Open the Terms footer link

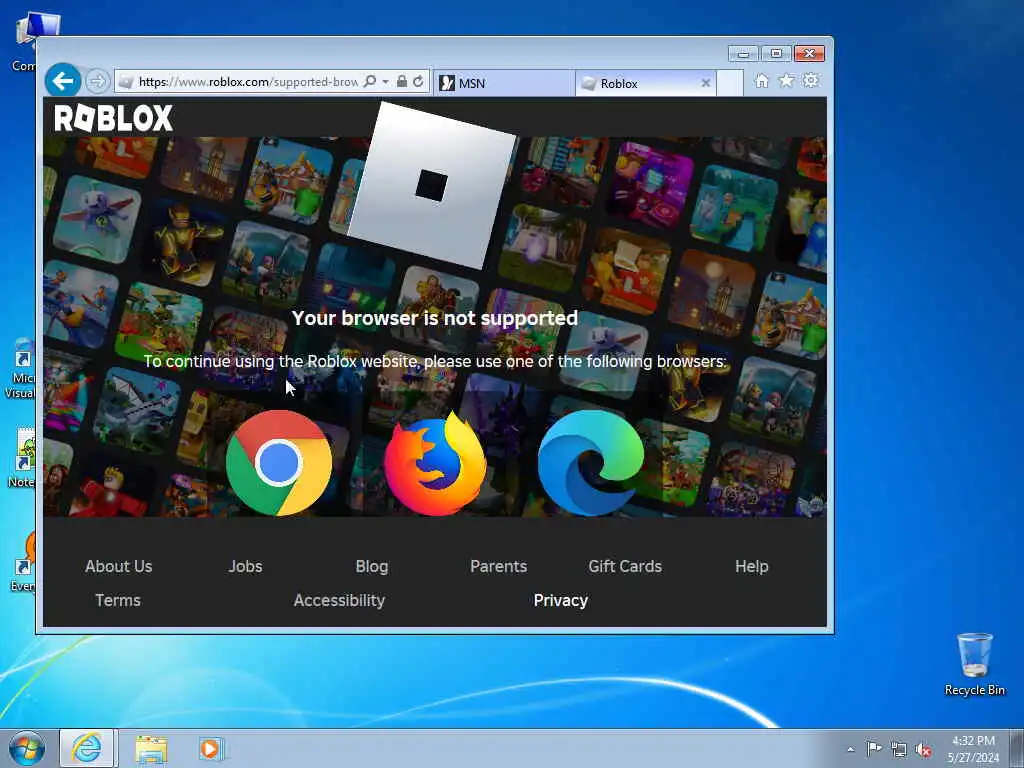[118, 600]
